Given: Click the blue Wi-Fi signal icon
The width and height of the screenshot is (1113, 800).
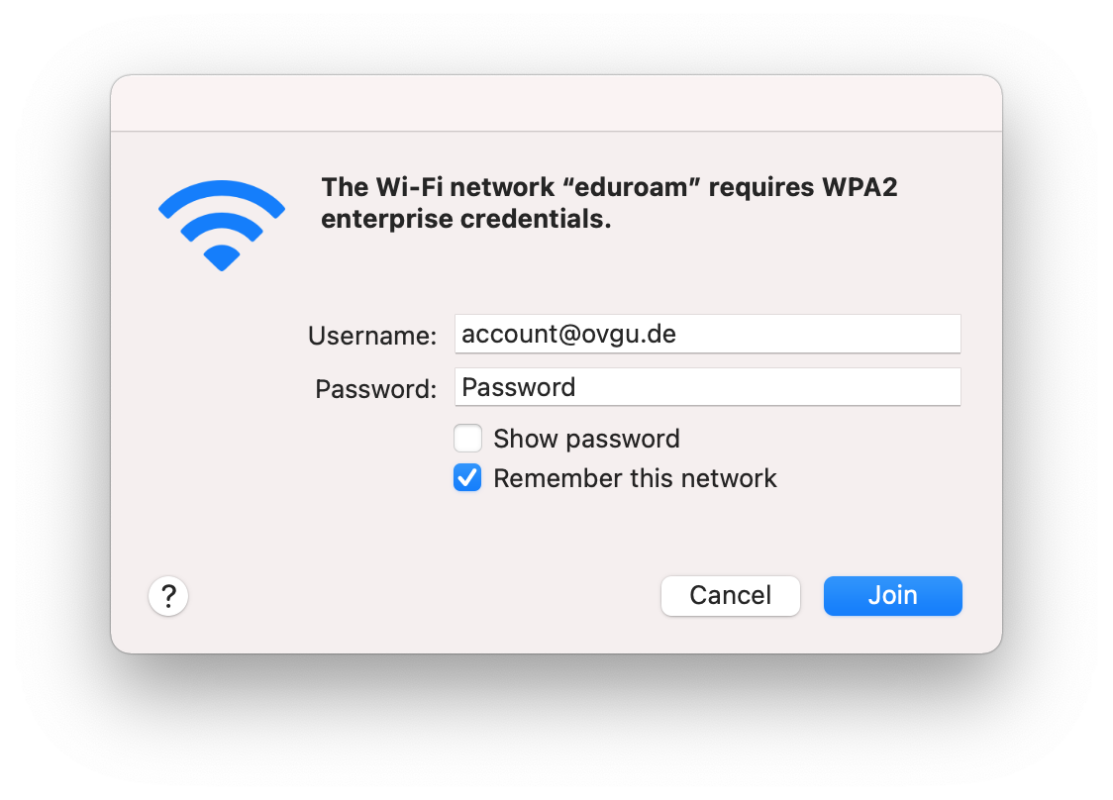Looking at the screenshot, I should pos(221,225).
